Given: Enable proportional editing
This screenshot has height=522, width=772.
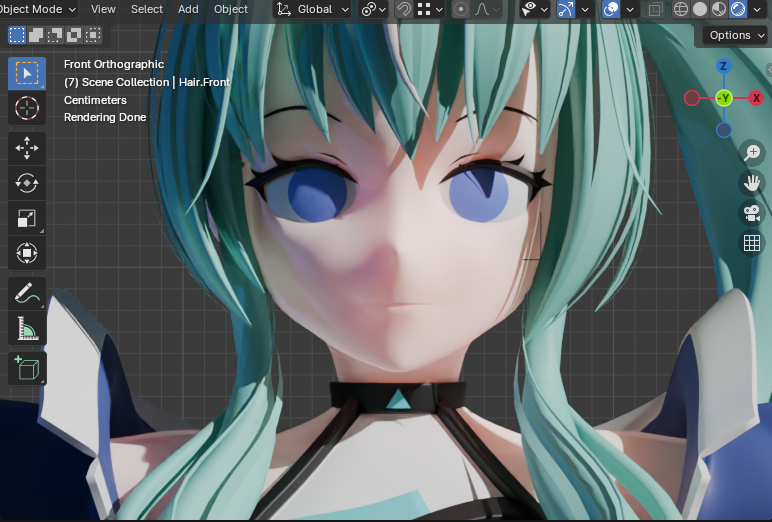Looking at the screenshot, I should (461, 9).
